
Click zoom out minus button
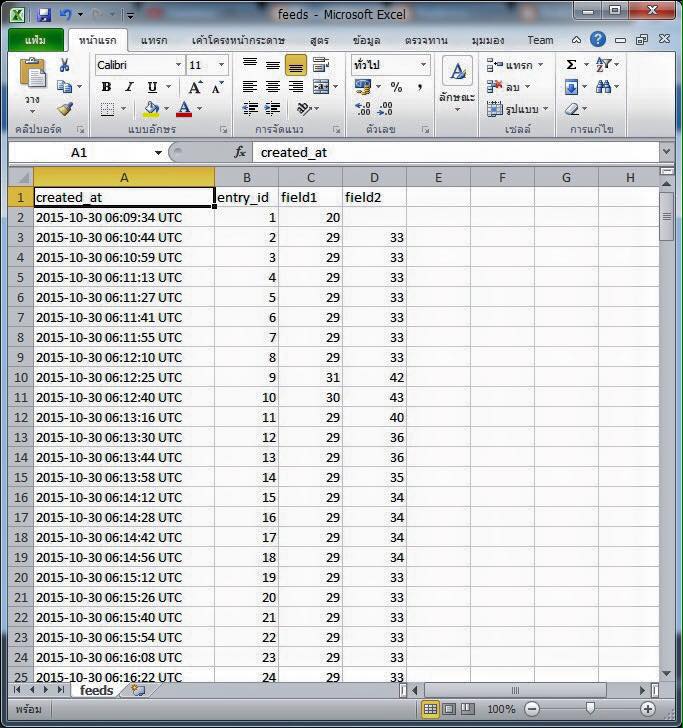coord(532,709)
